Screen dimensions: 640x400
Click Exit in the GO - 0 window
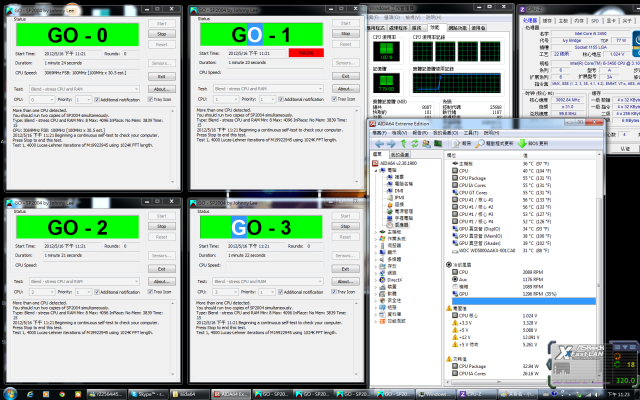tap(162, 77)
